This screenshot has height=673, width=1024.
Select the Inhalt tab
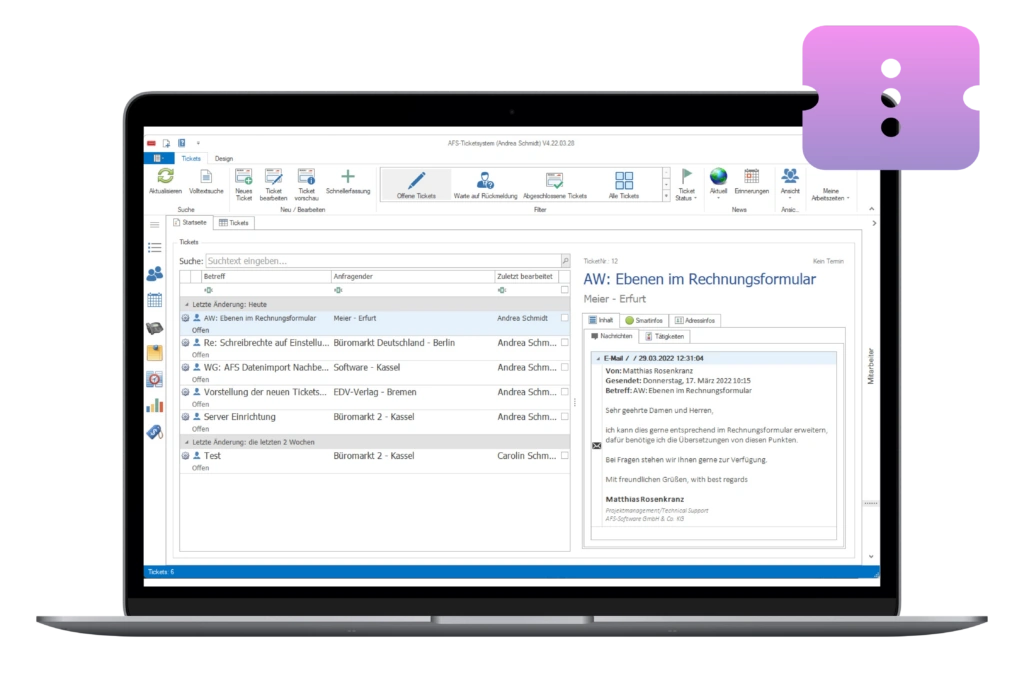[x=601, y=321]
